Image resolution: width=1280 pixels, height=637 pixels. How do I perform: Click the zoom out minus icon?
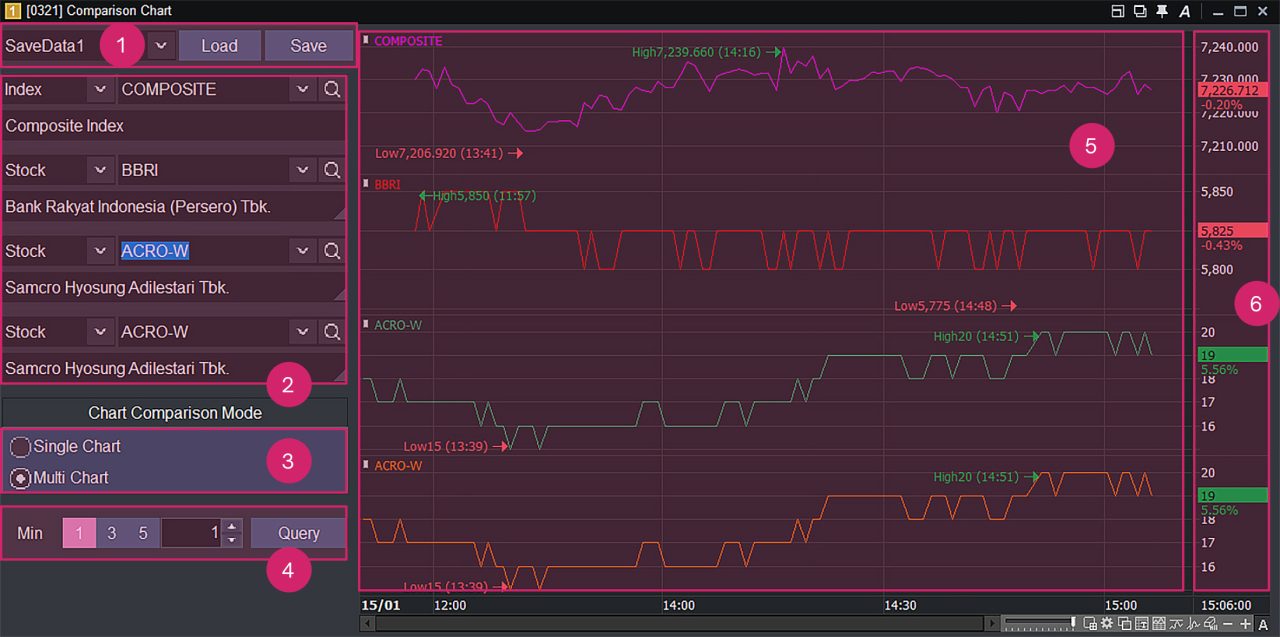point(1228,624)
